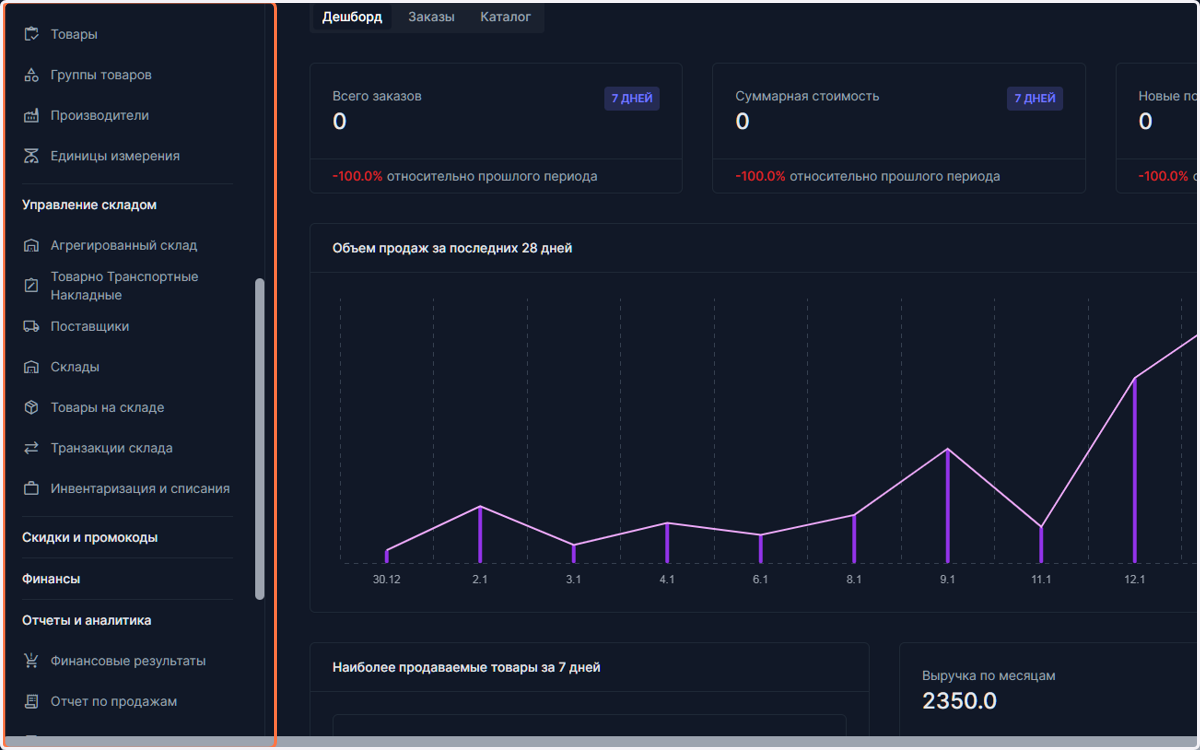Expand the Скидки и промокоды section
The width and height of the screenshot is (1200, 750).
click(90, 537)
